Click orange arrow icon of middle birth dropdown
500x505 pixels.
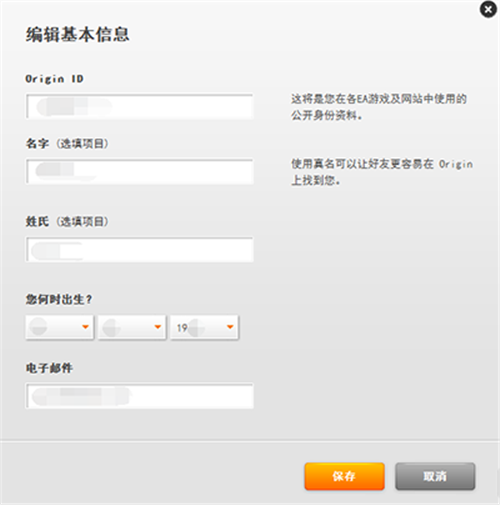(158, 327)
